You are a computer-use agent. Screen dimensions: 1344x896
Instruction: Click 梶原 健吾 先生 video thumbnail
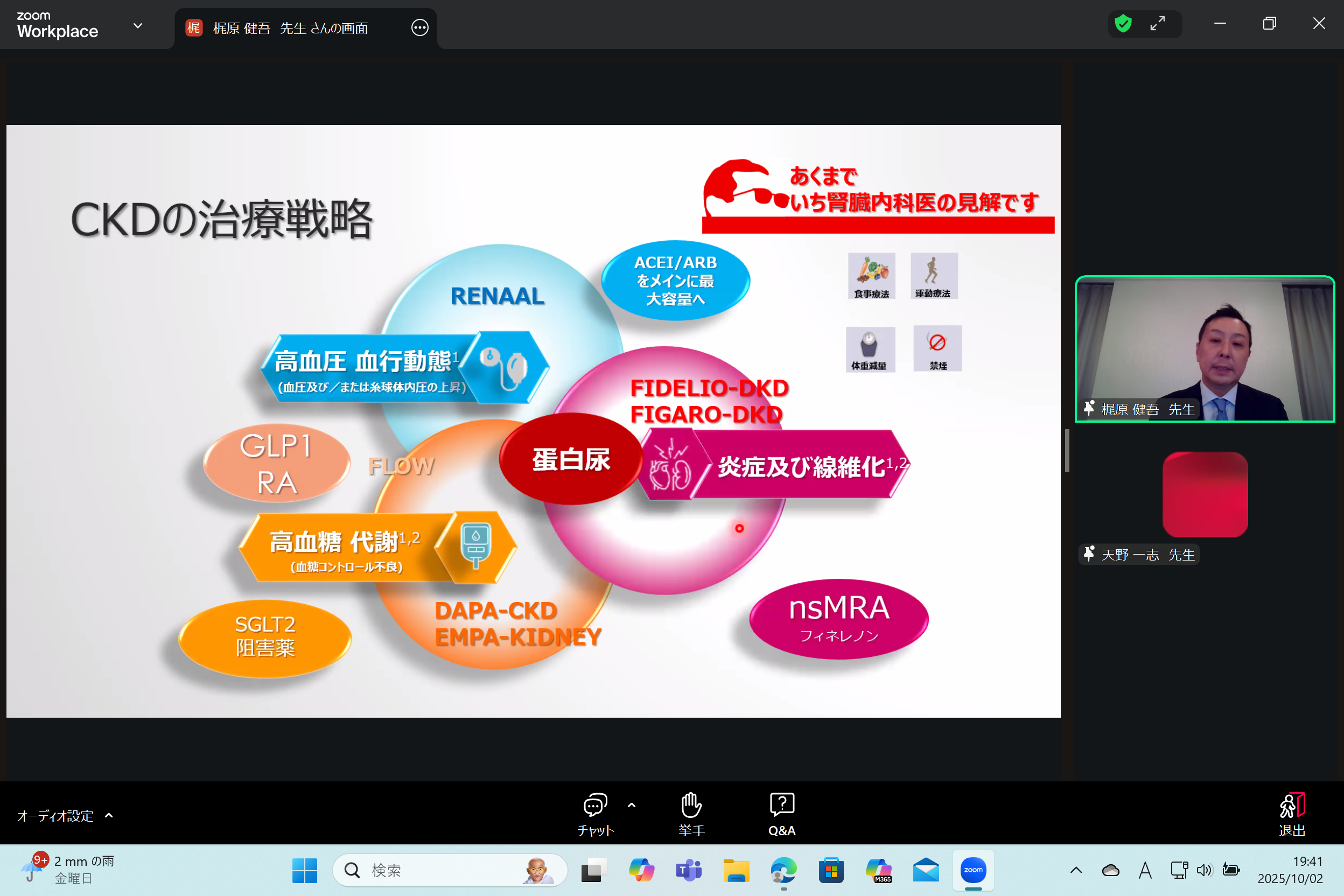pyautogui.click(x=1205, y=348)
